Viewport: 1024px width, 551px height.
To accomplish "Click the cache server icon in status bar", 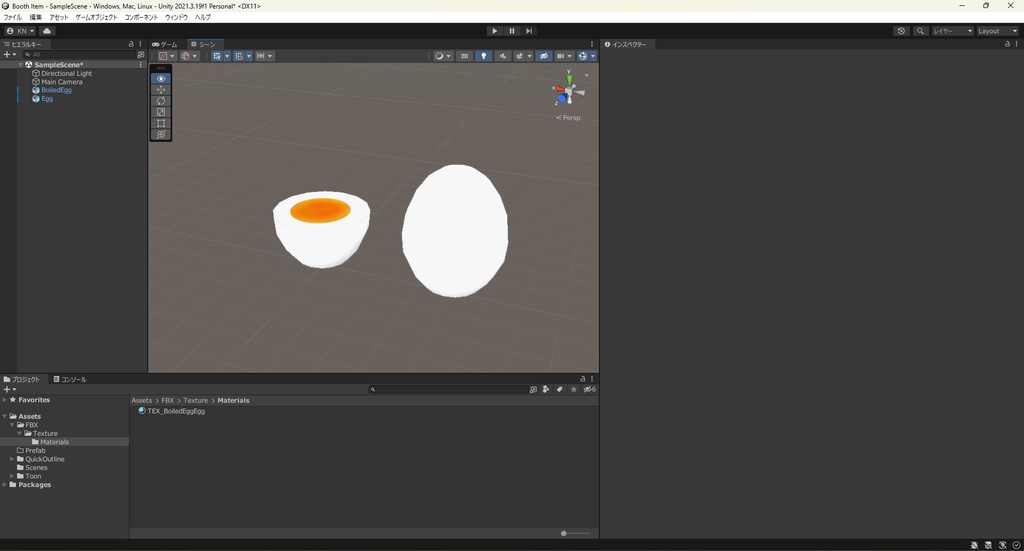I will [x=988, y=545].
